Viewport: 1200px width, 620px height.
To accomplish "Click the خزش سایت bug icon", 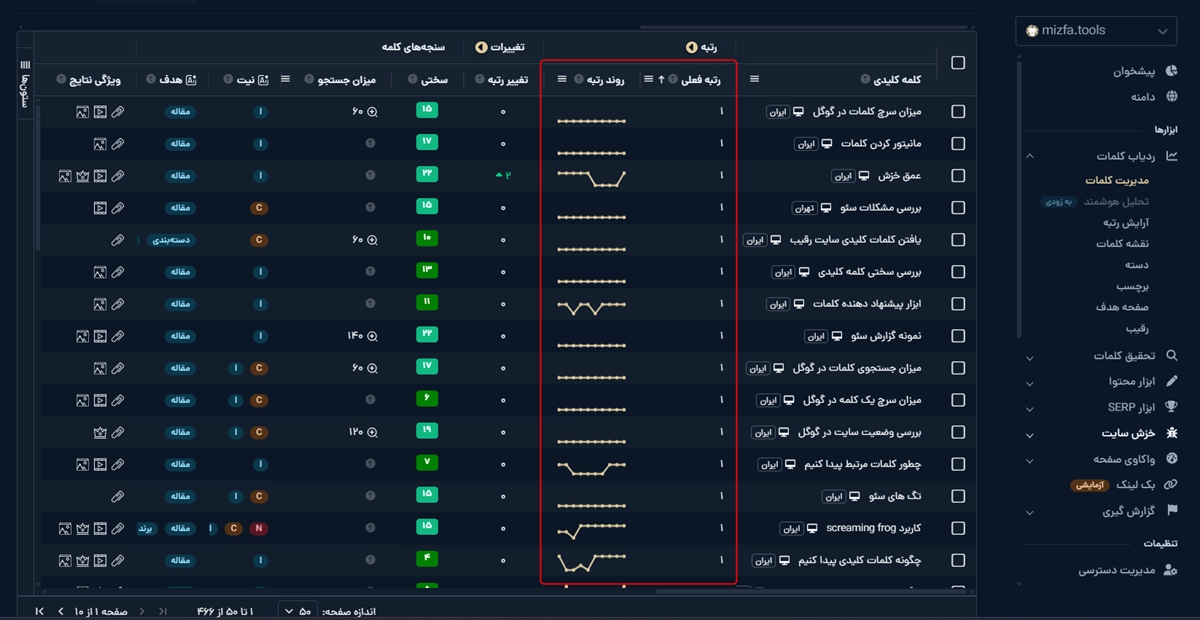I will point(1172,433).
